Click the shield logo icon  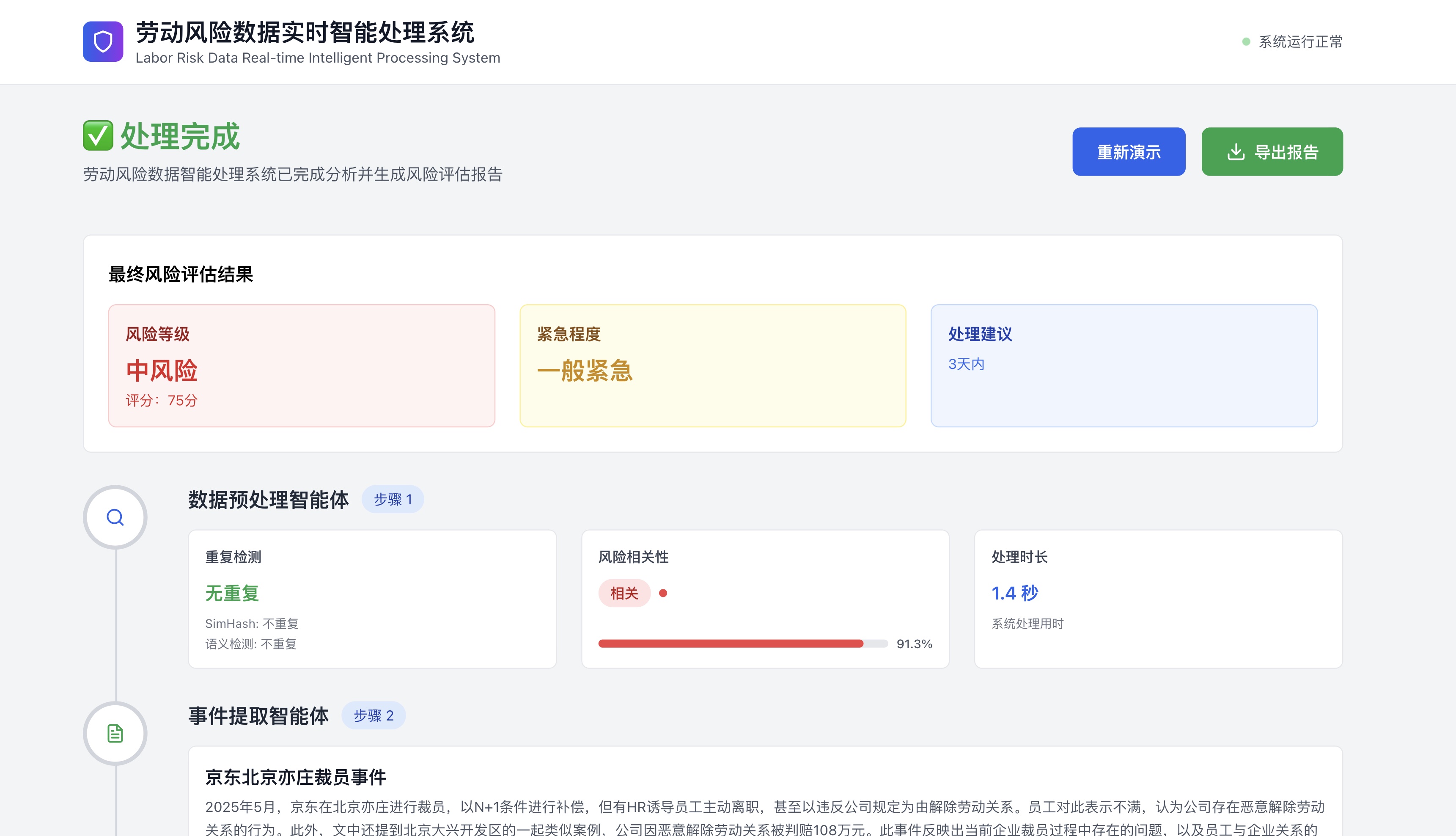click(103, 41)
